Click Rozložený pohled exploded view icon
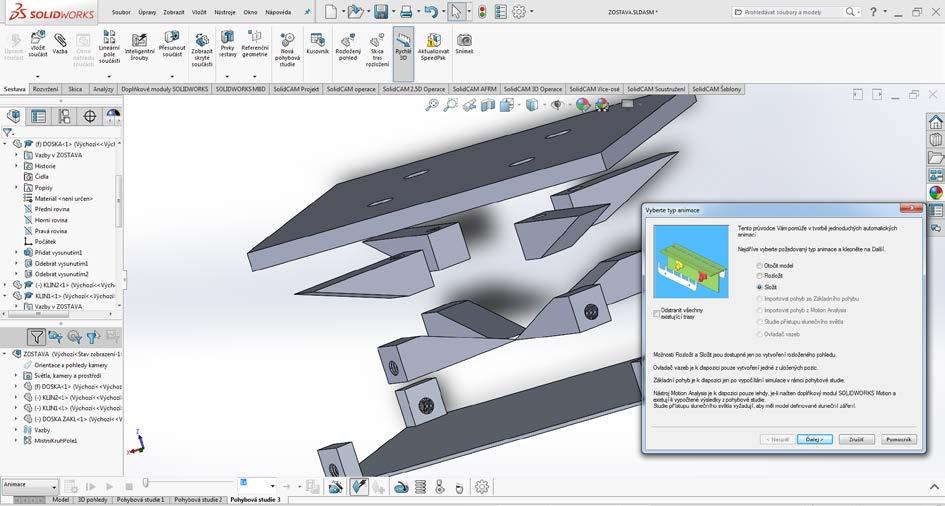 (x=348, y=47)
